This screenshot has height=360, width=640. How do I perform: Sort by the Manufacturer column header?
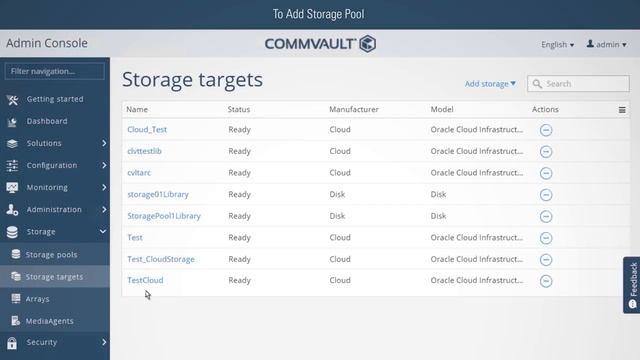[x=354, y=109]
